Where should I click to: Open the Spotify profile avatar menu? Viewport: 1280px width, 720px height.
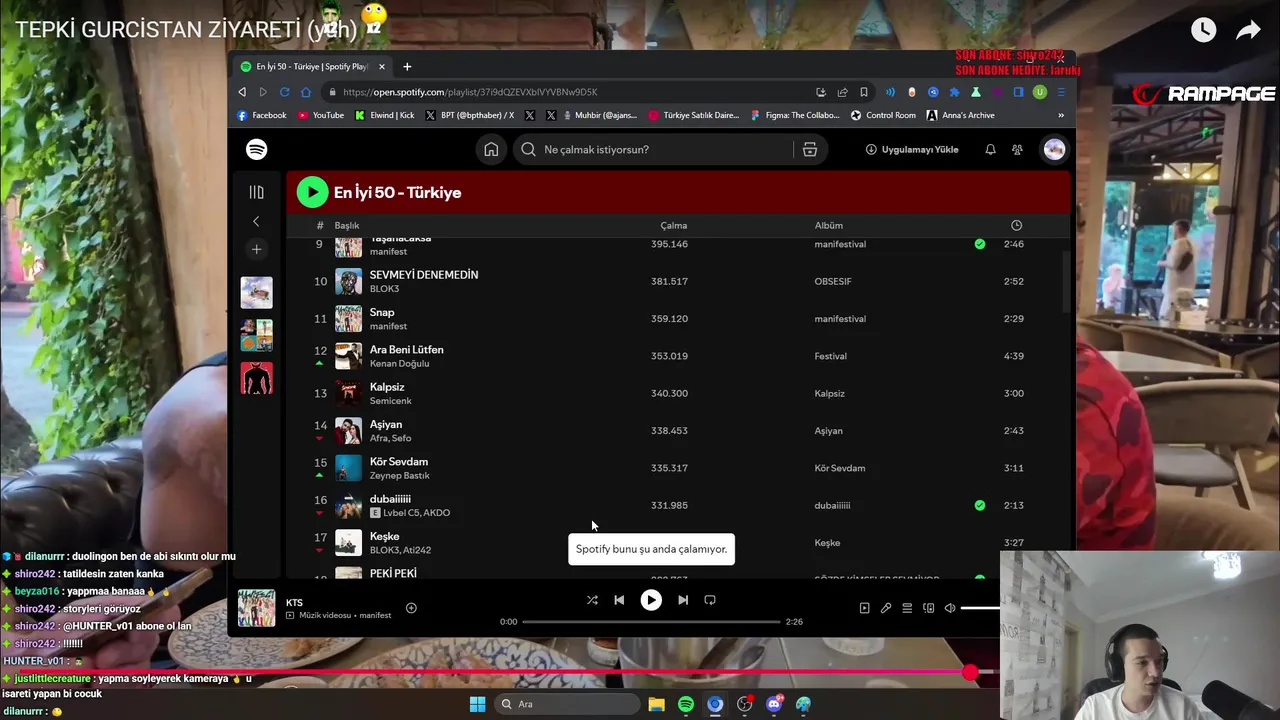(1054, 149)
